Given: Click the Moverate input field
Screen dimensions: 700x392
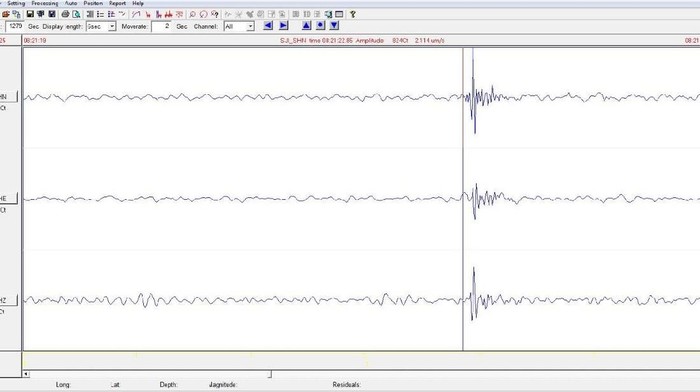Looking at the screenshot, I should (x=161, y=27).
